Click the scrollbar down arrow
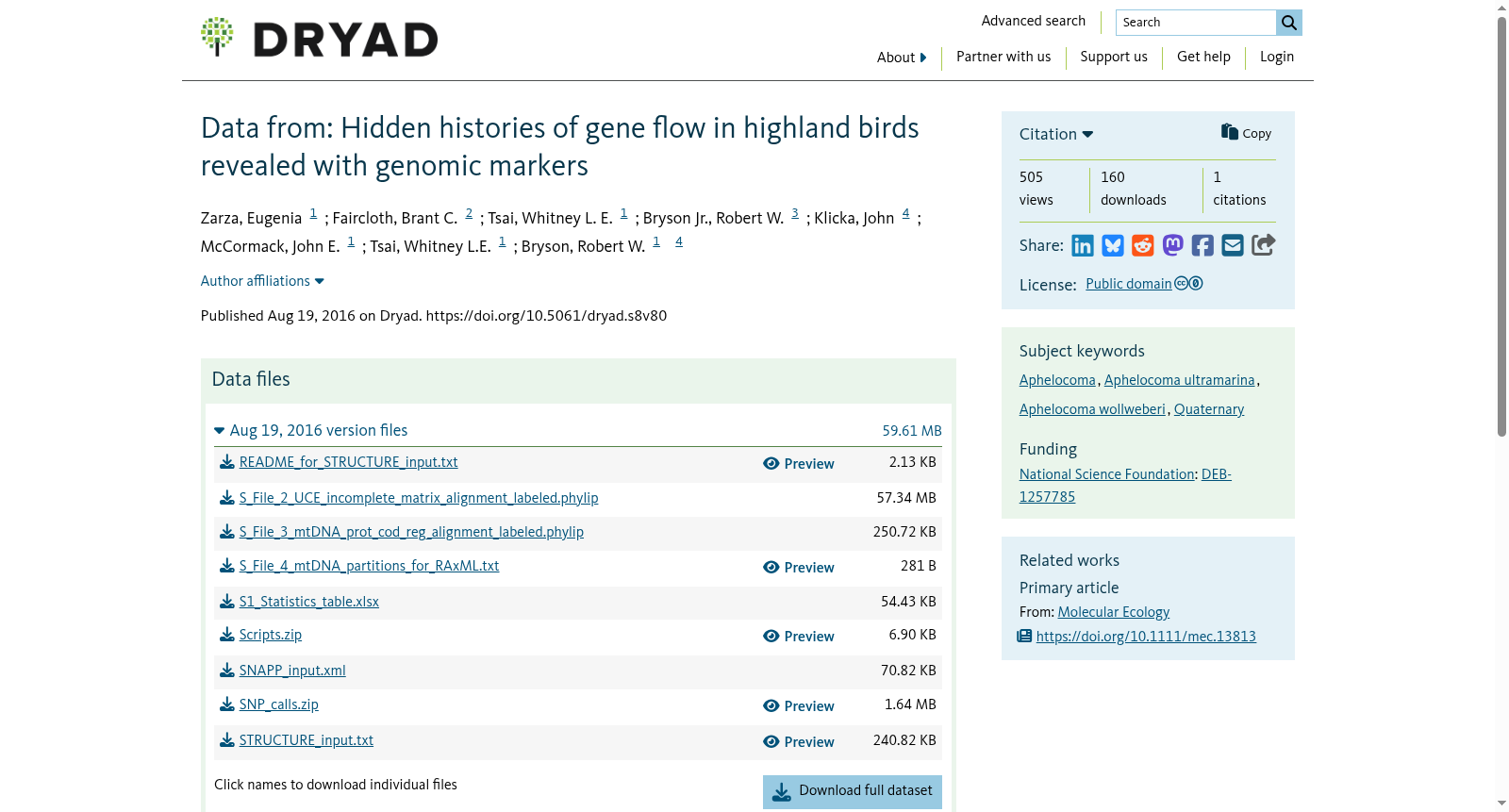1509x812 pixels. 1502,804
